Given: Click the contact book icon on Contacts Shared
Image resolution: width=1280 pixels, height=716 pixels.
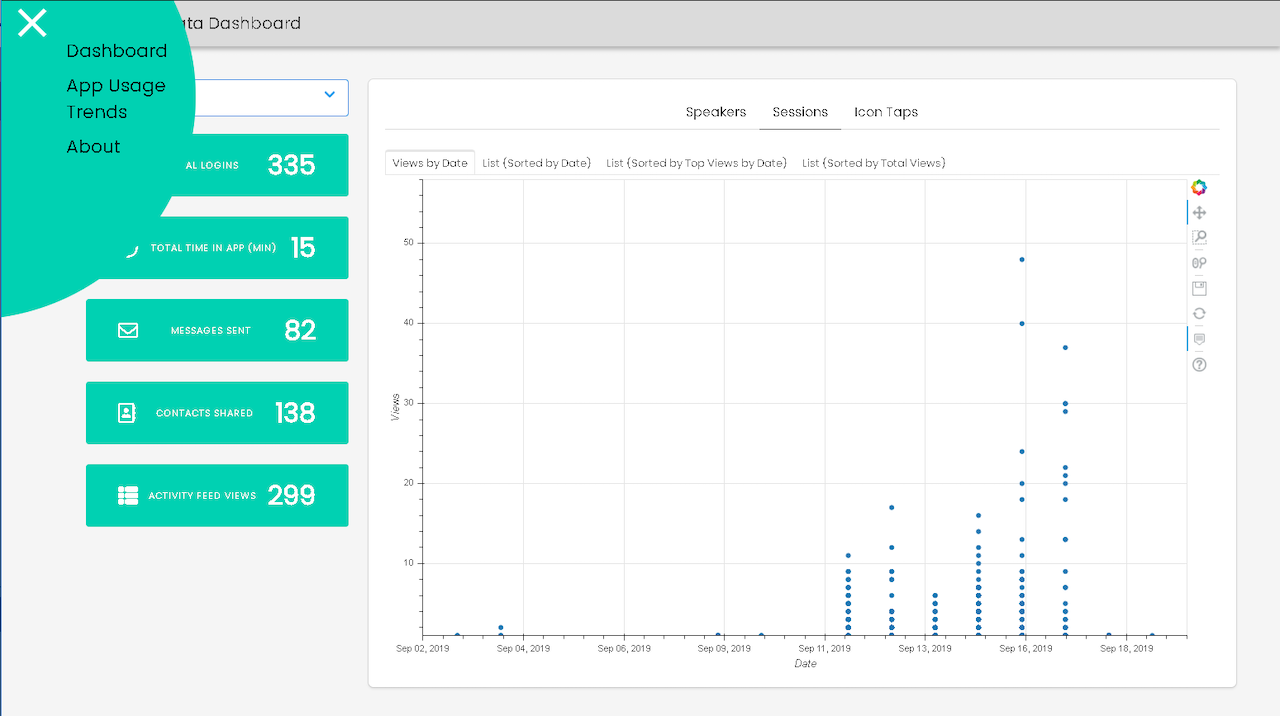Looking at the screenshot, I should [127, 413].
